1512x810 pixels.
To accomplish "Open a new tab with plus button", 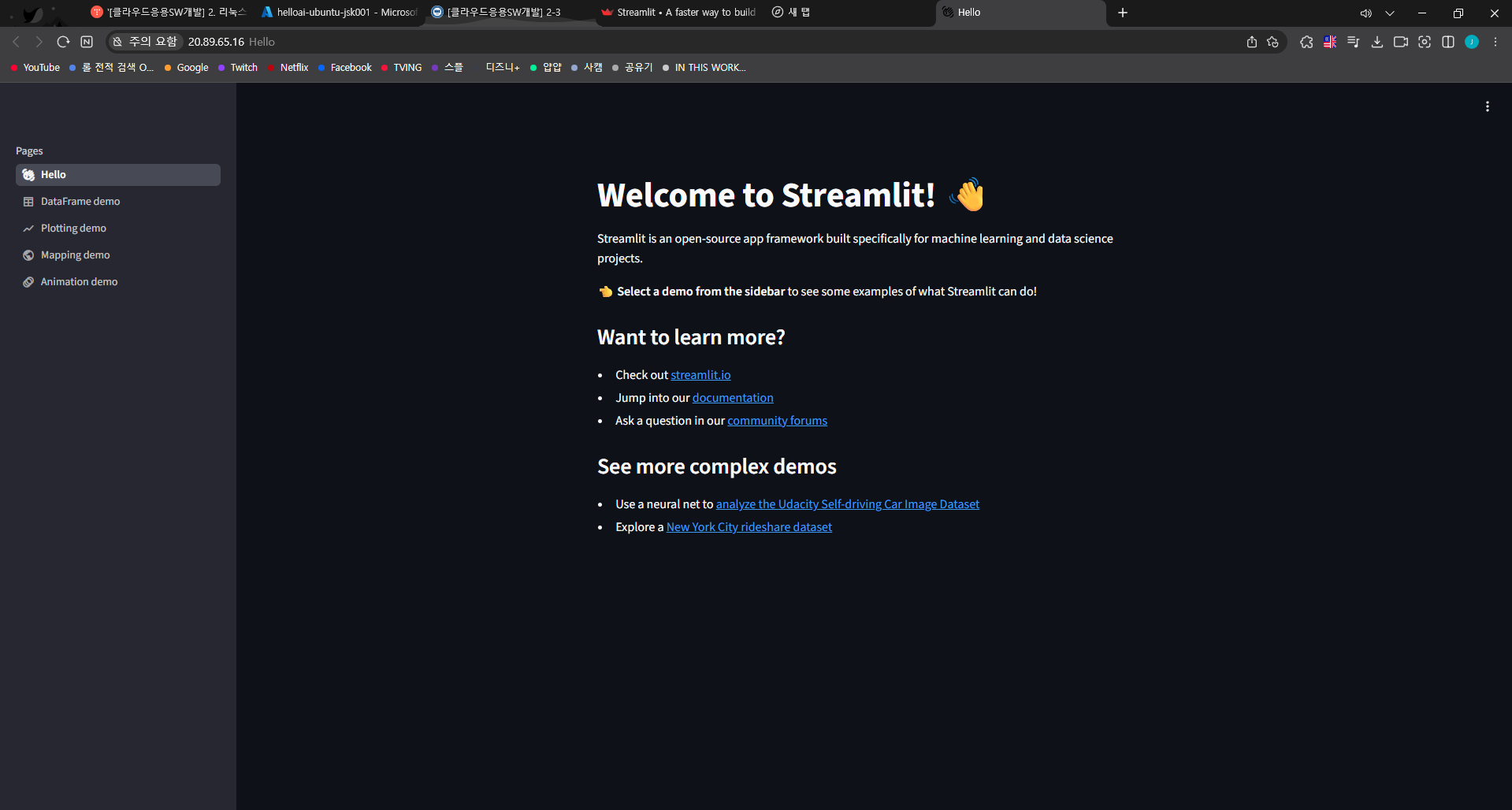I will pyautogui.click(x=1123, y=13).
